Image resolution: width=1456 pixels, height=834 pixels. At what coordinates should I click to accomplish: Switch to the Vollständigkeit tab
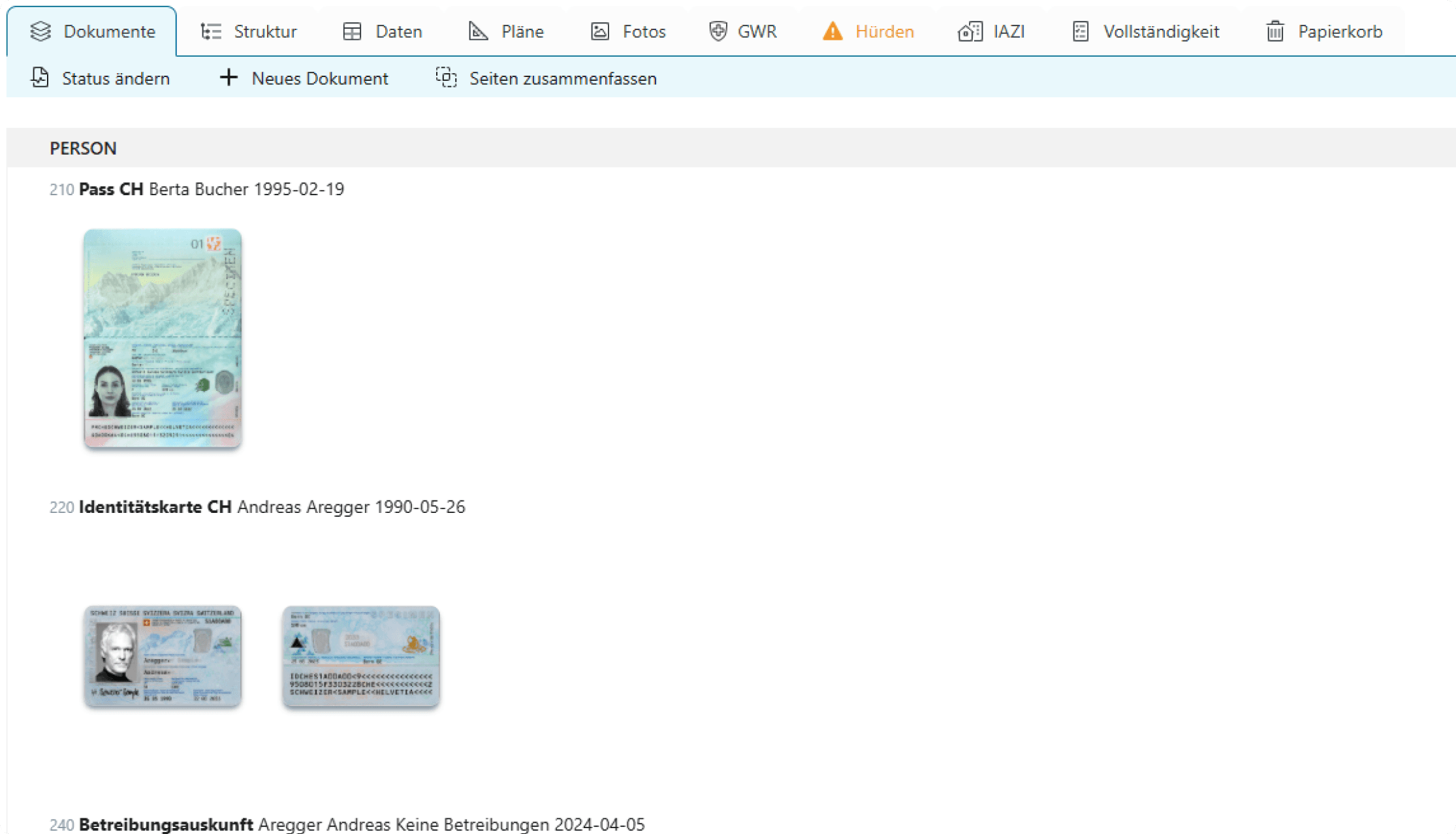click(1146, 31)
